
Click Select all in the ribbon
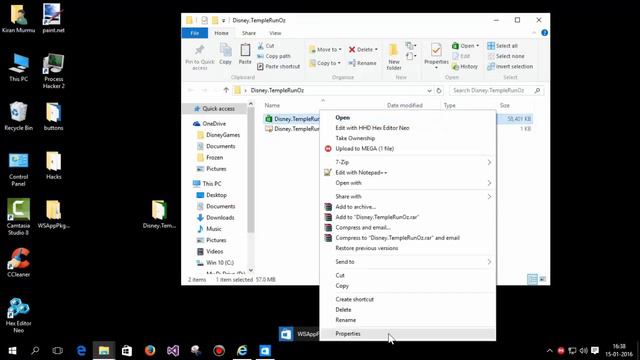click(502, 46)
